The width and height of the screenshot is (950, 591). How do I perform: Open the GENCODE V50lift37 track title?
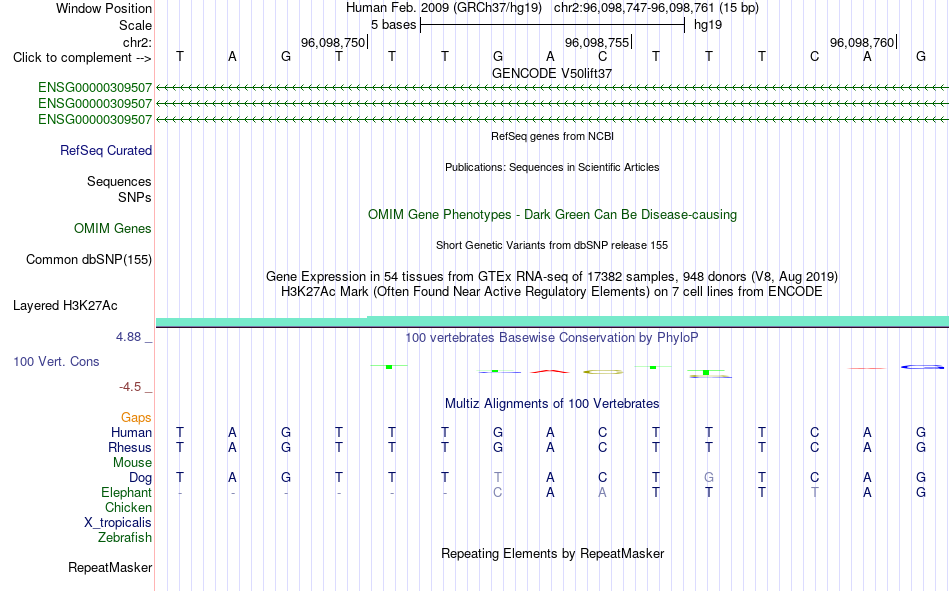pos(552,73)
